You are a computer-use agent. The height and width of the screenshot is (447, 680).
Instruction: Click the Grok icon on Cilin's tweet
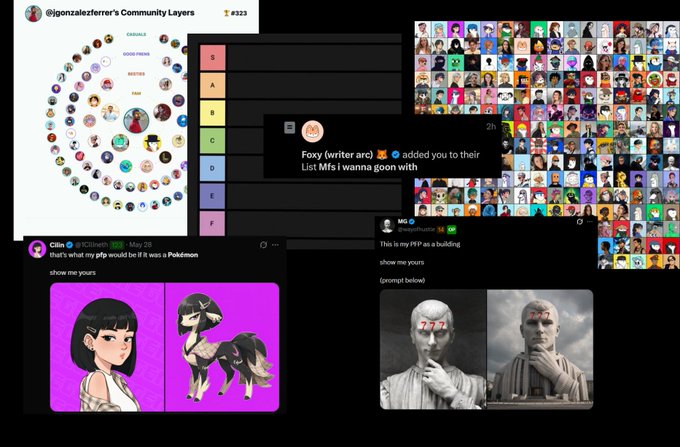pyautogui.click(x=263, y=245)
